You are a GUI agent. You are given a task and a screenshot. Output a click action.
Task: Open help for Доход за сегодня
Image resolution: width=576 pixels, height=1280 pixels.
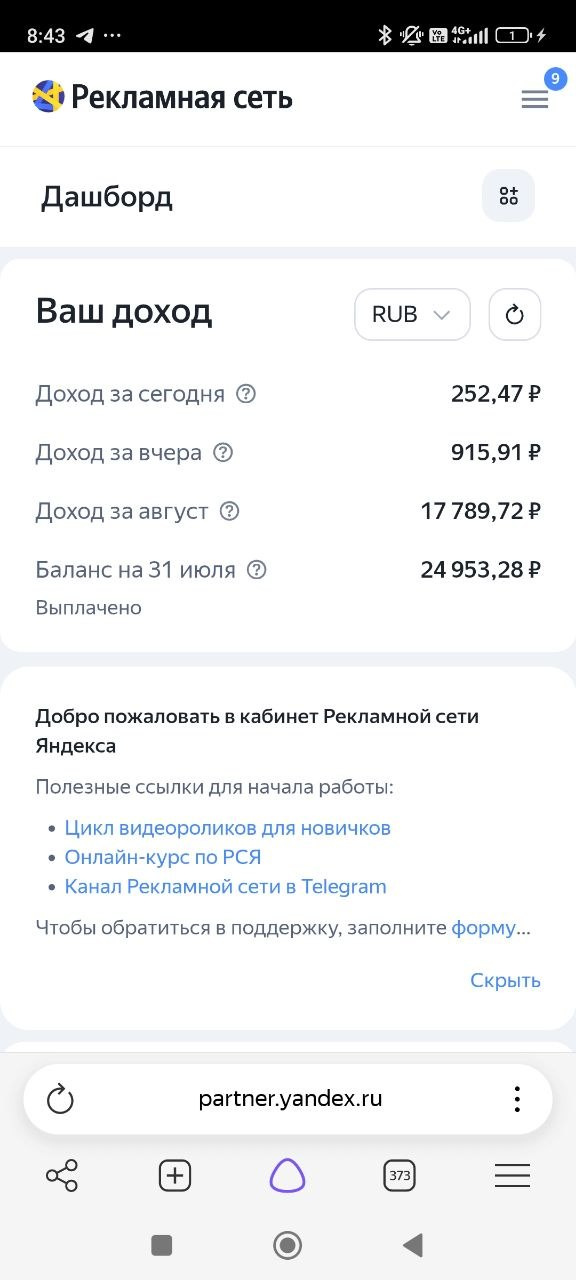[x=246, y=394]
